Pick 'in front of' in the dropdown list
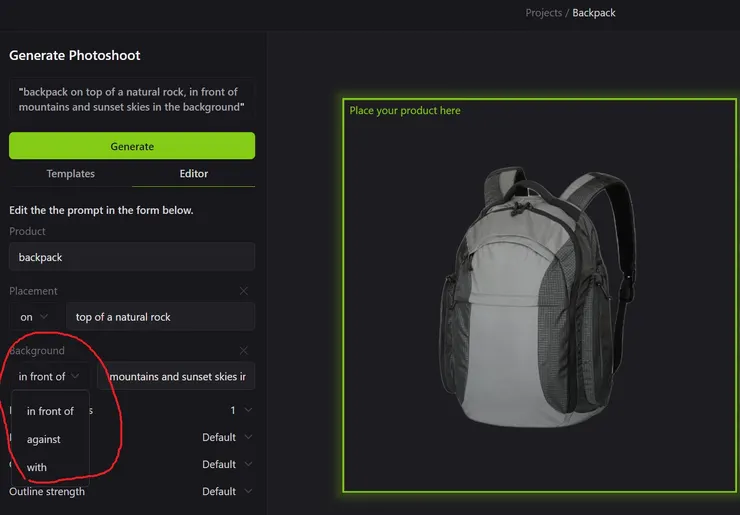 point(50,411)
